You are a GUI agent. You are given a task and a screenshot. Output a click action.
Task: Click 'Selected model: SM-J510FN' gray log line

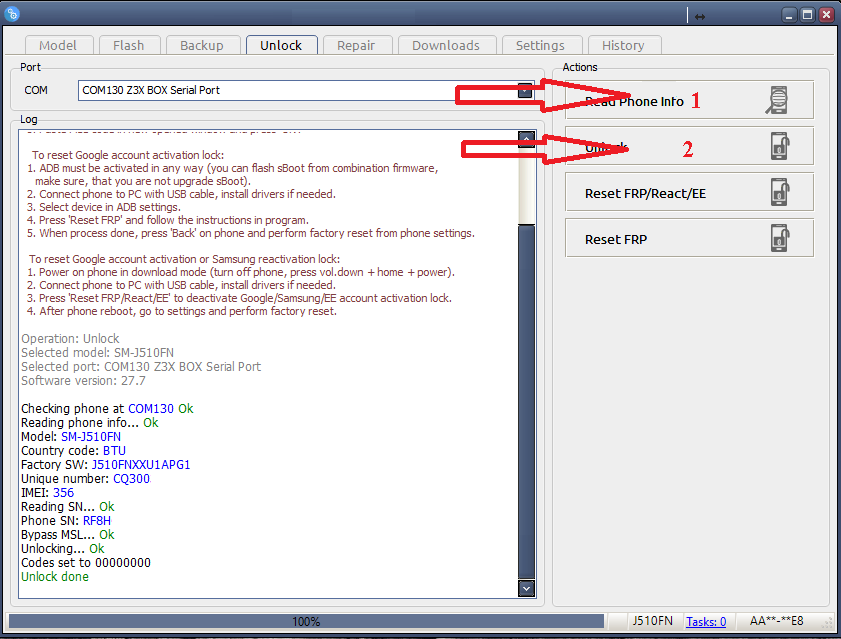click(98, 353)
